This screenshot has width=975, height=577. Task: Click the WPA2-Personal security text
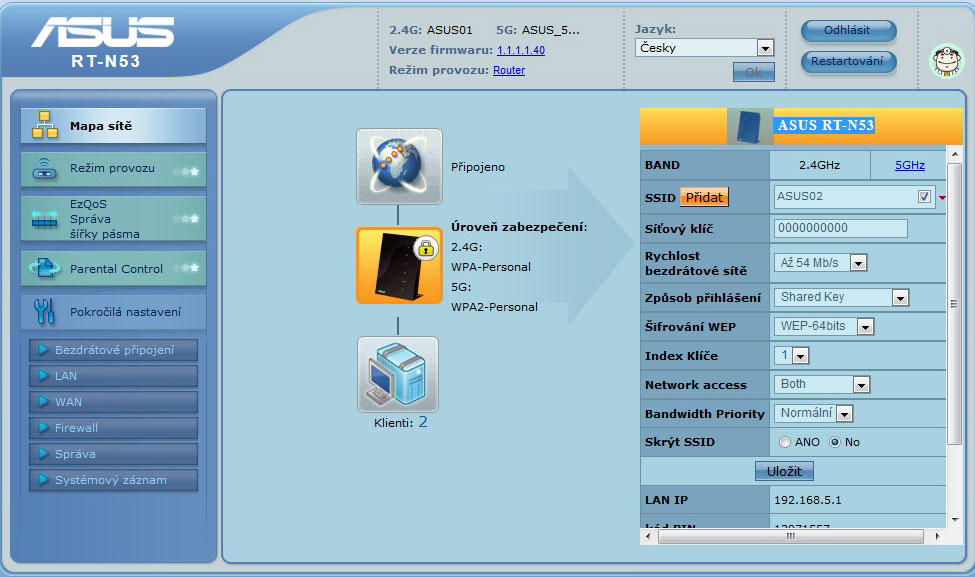pyautogui.click(x=494, y=307)
